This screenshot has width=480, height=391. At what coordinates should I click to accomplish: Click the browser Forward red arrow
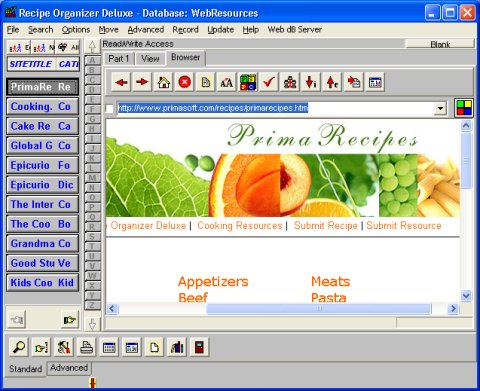142,82
